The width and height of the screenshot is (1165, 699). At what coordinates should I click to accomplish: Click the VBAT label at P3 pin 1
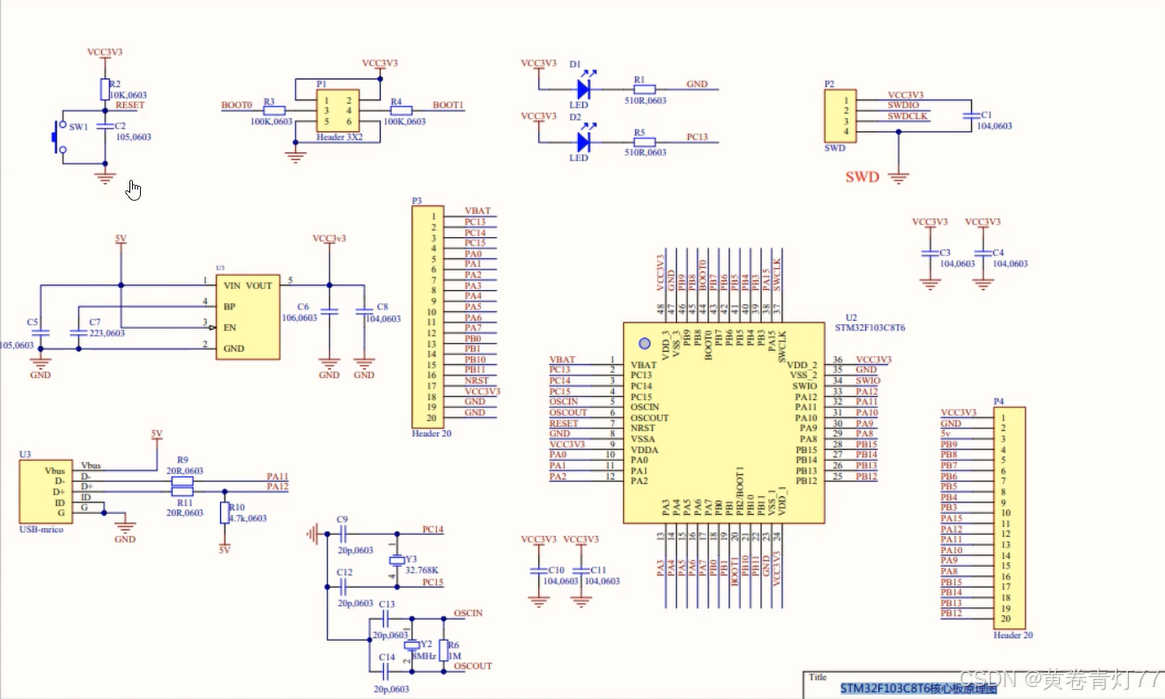click(478, 211)
